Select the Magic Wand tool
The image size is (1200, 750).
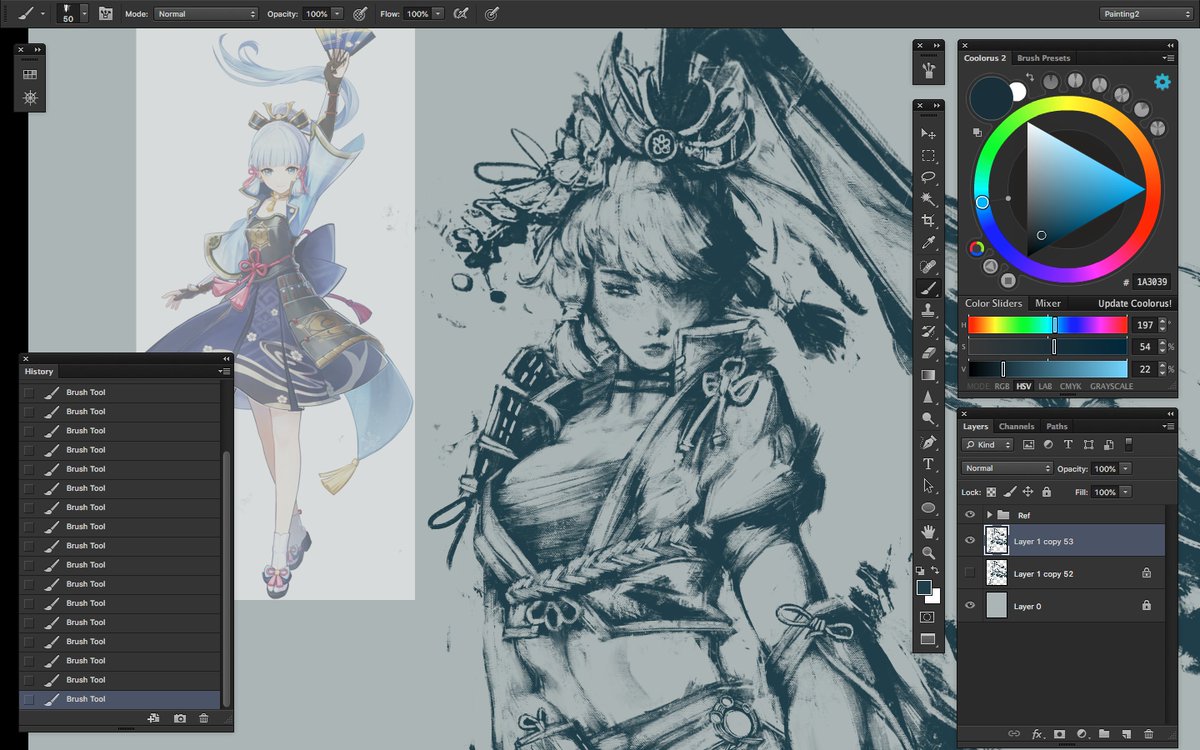click(x=928, y=198)
